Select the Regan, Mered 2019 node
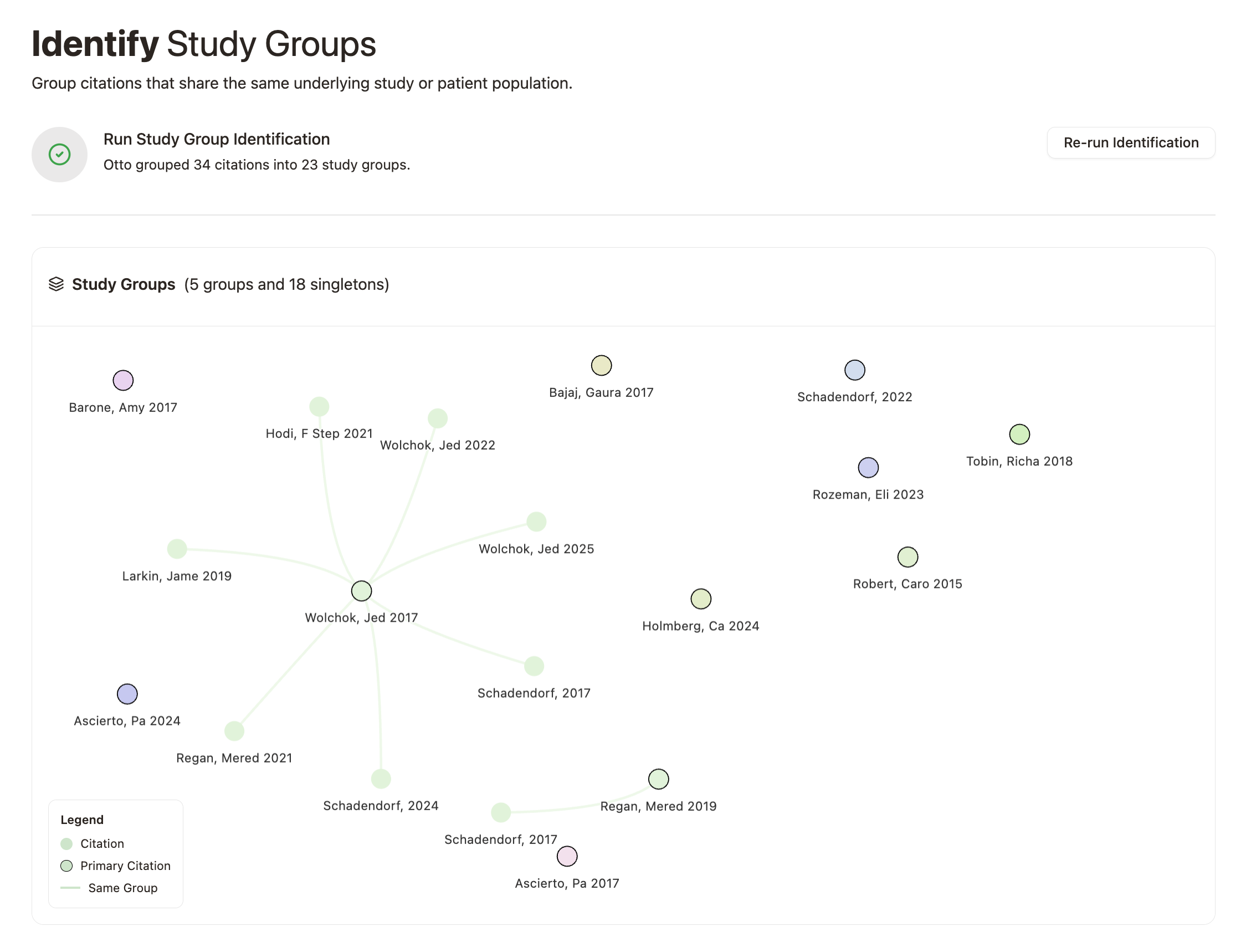Image resolution: width=1251 pixels, height=952 pixels. 658,779
